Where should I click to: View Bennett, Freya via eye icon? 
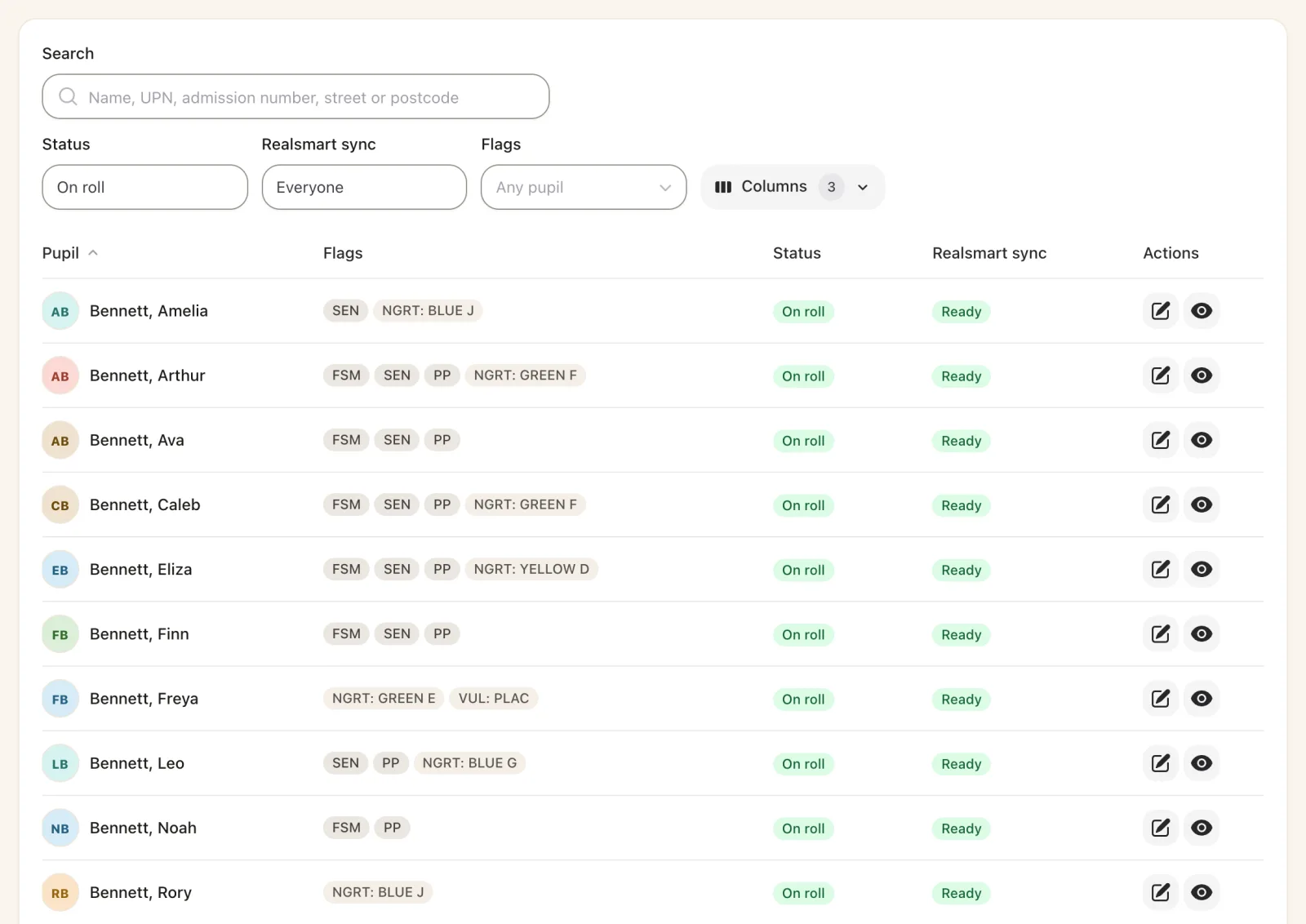pyautogui.click(x=1201, y=699)
